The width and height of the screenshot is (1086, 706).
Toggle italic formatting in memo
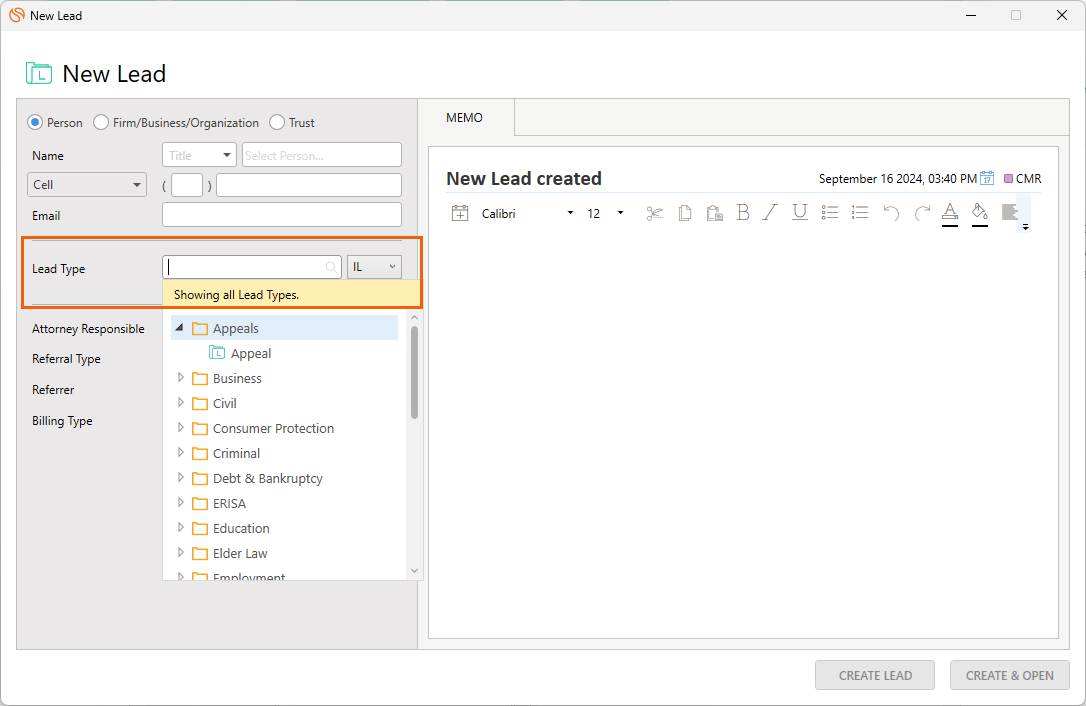770,213
